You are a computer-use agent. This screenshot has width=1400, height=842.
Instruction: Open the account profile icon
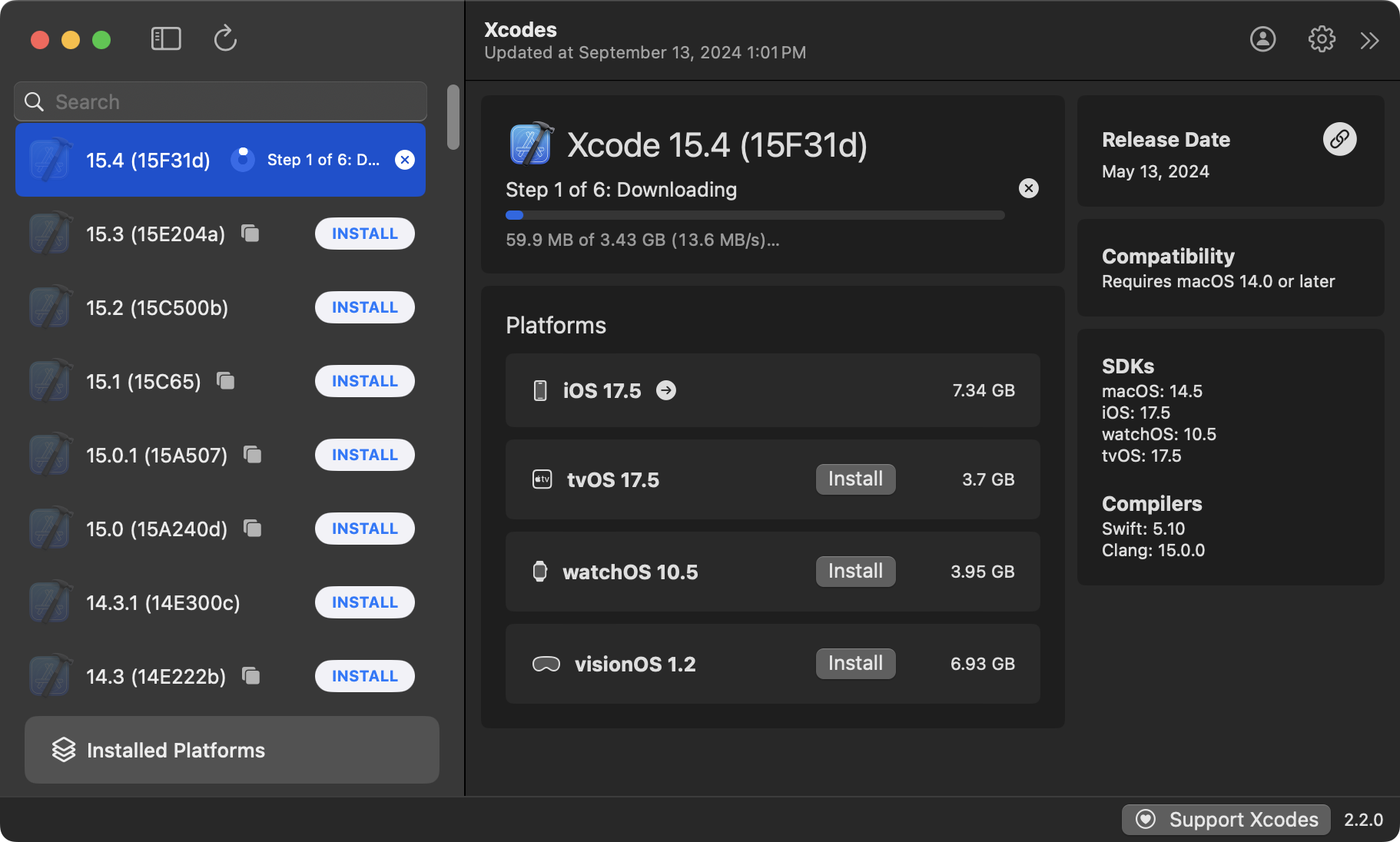click(x=1262, y=39)
